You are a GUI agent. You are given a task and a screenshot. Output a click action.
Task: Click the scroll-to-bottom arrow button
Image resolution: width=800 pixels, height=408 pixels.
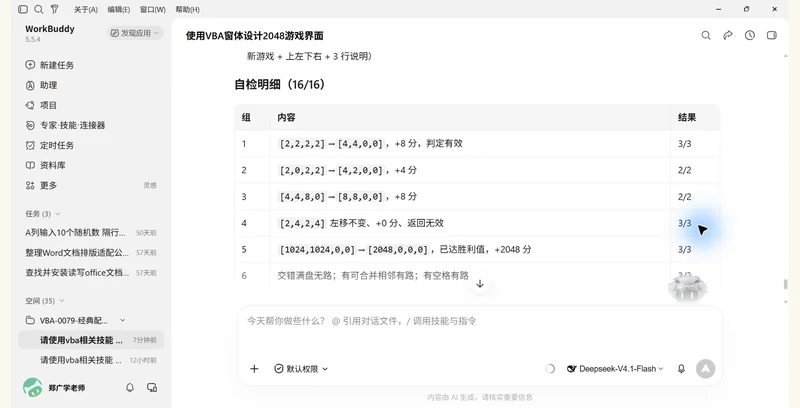click(x=480, y=284)
